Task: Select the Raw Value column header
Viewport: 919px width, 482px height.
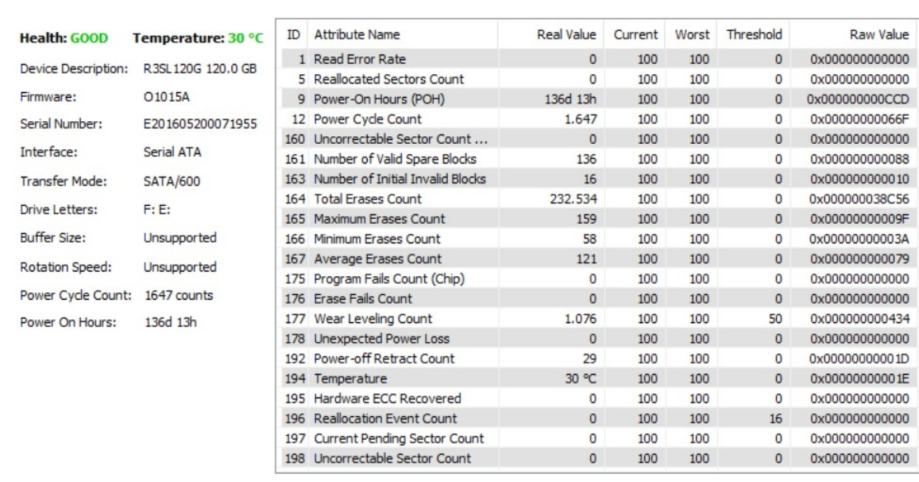Action: [x=853, y=35]
